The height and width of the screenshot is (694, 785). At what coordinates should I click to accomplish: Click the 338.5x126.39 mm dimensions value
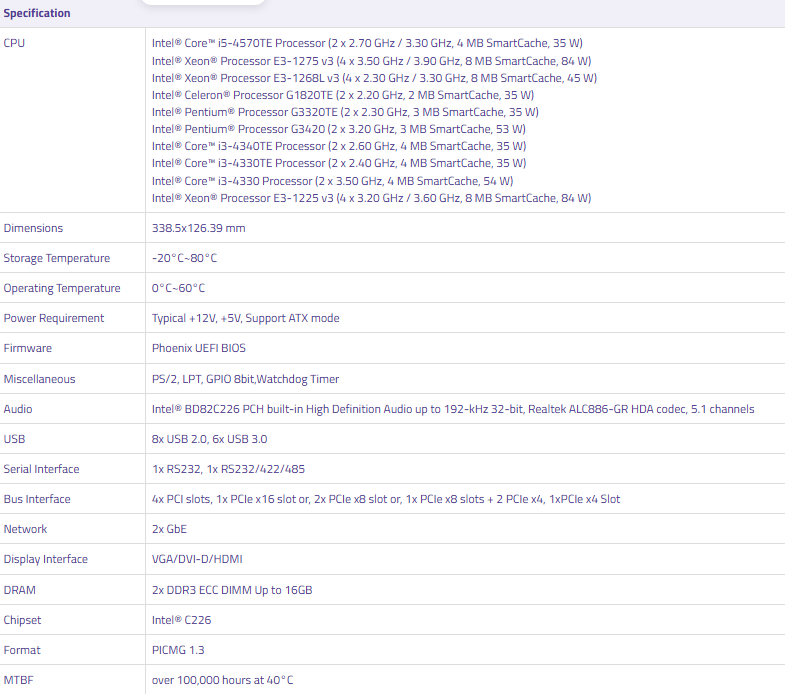[x=198, y=228]
